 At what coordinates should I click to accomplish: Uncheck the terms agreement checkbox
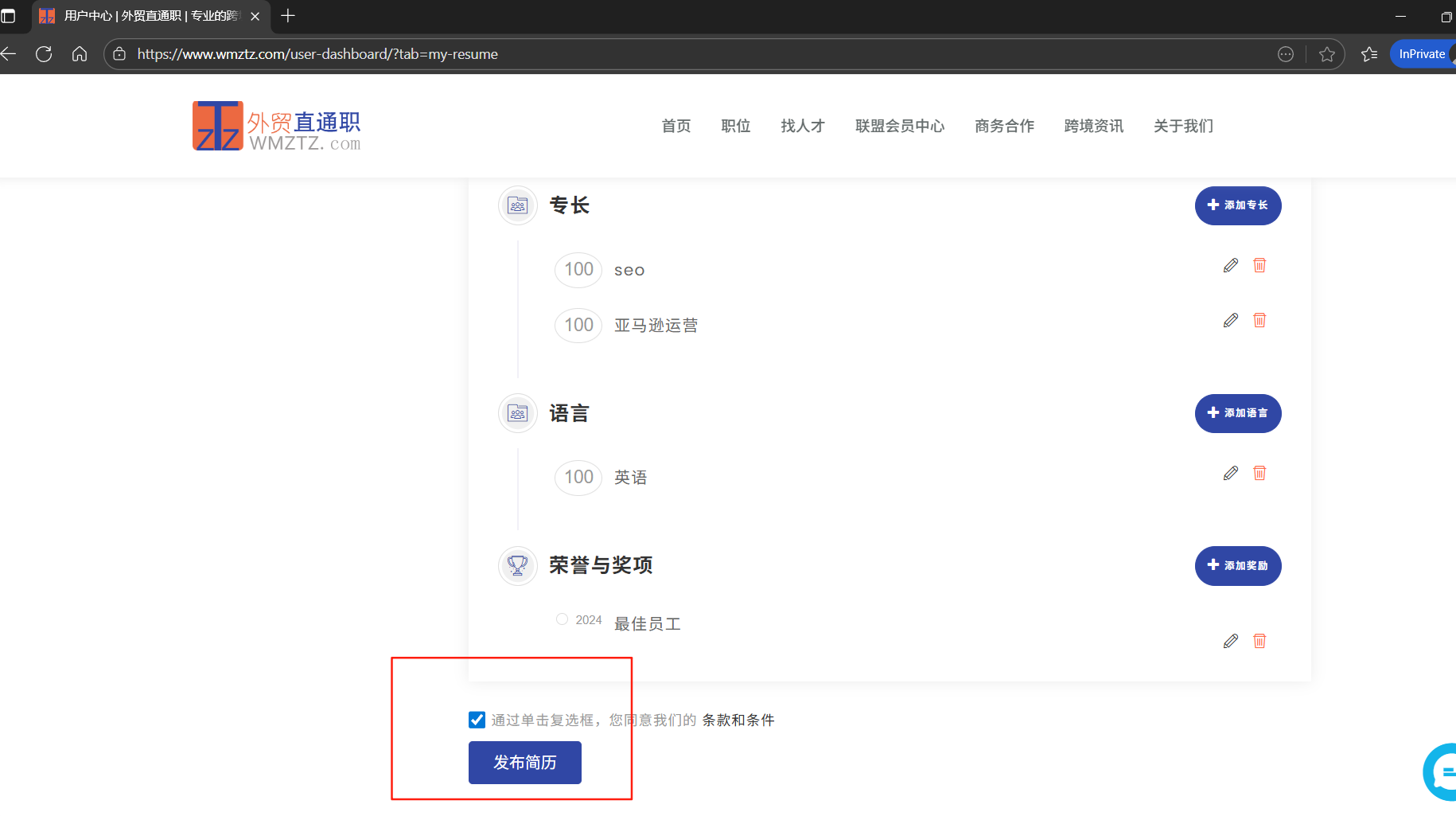tap(476, 719)
